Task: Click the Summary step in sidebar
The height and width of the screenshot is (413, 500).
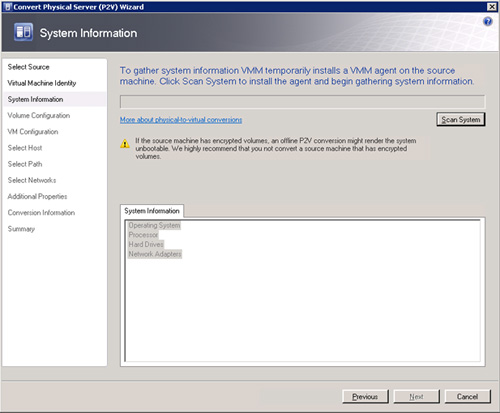Action: 21,229
